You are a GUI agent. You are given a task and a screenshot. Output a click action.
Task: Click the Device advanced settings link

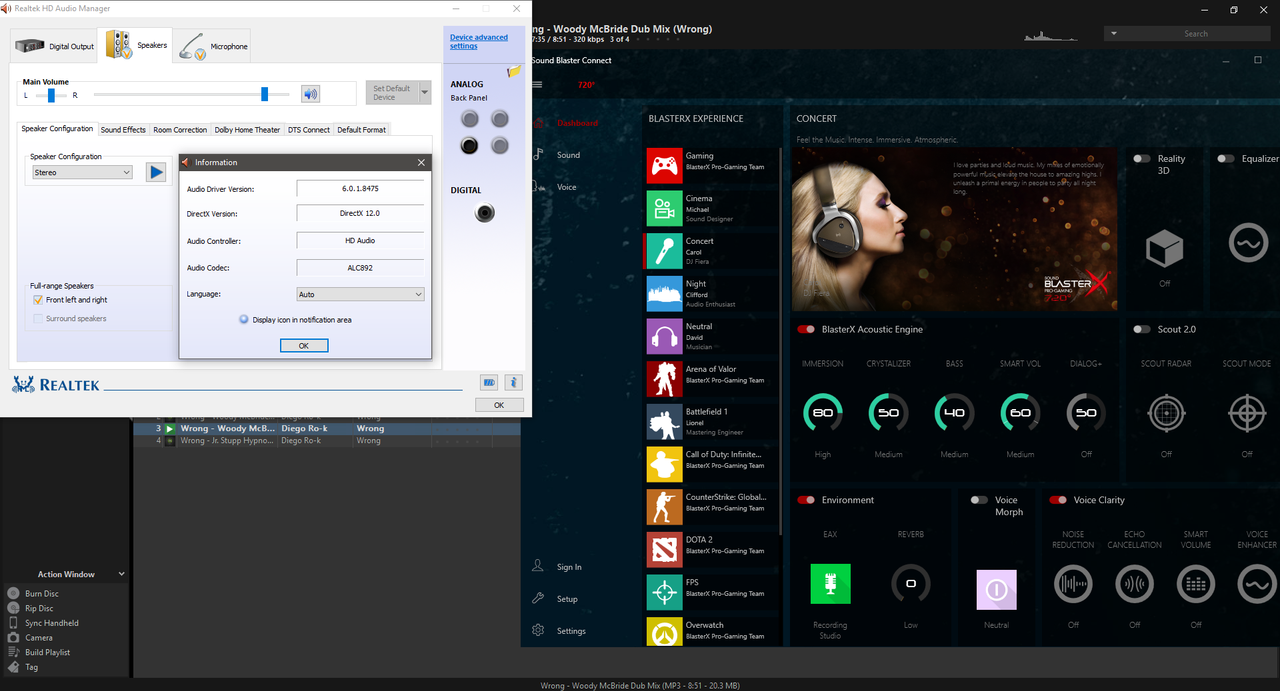(479, 41)
